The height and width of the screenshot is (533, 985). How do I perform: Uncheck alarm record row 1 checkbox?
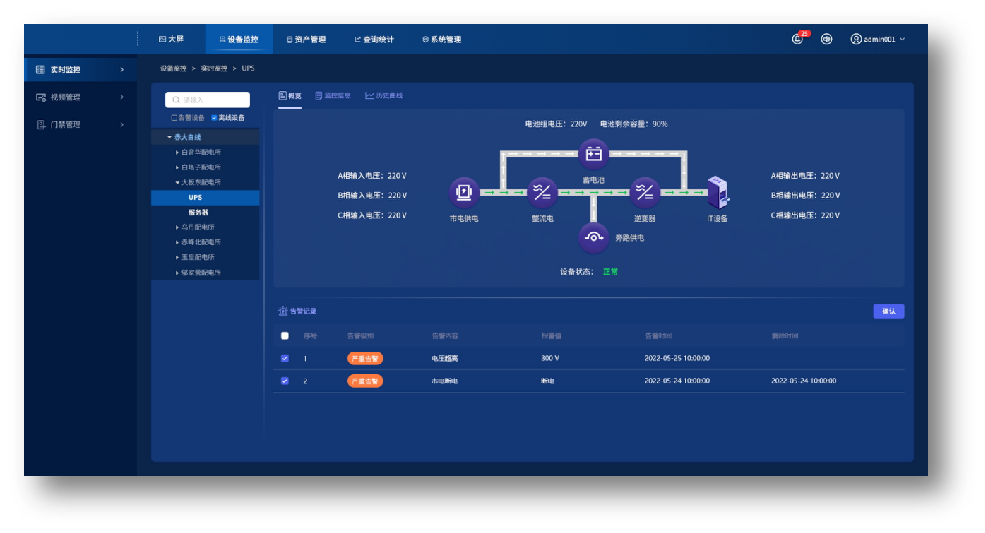point(285,358)
